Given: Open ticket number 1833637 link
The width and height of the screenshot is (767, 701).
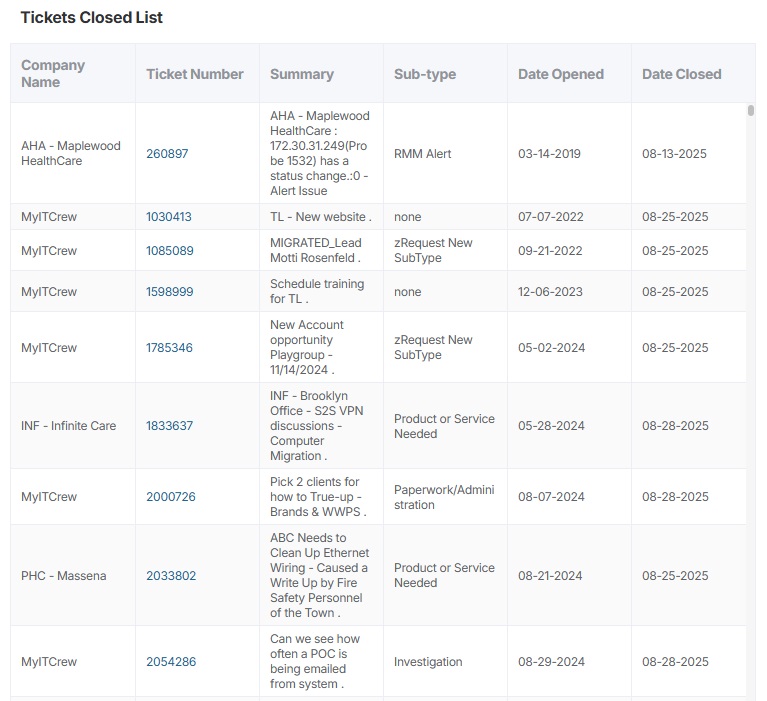Looking at the screenshot, I should click(169, 426).
